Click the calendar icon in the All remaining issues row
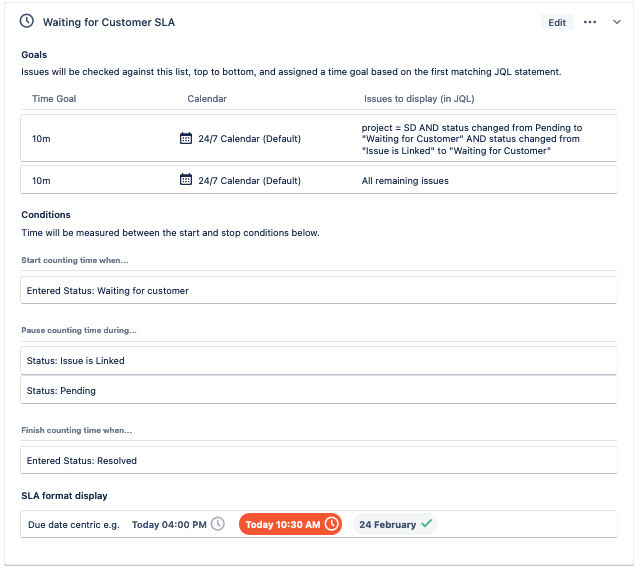 click(186, 179)
